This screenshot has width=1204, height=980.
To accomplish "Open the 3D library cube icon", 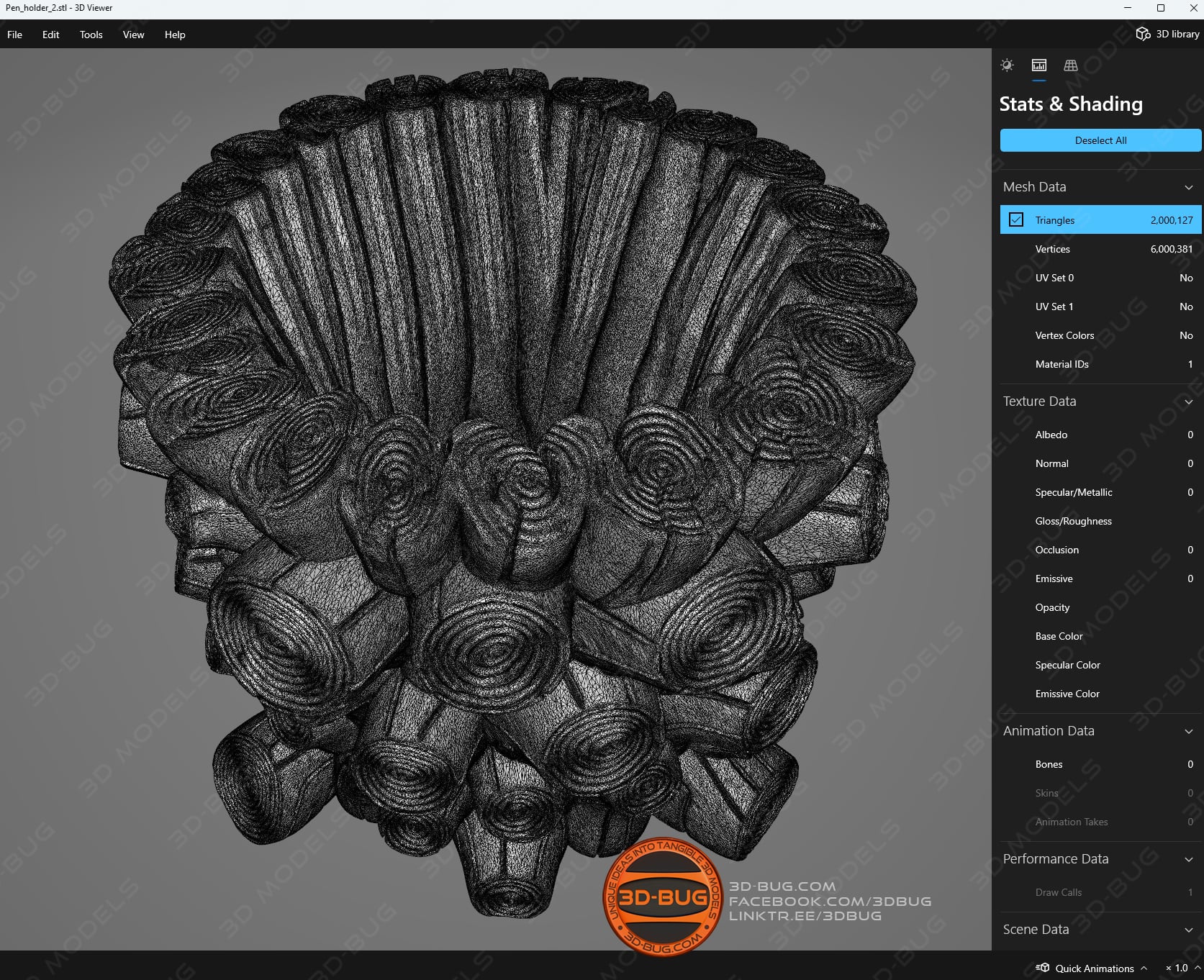I will click(1143, 34).
